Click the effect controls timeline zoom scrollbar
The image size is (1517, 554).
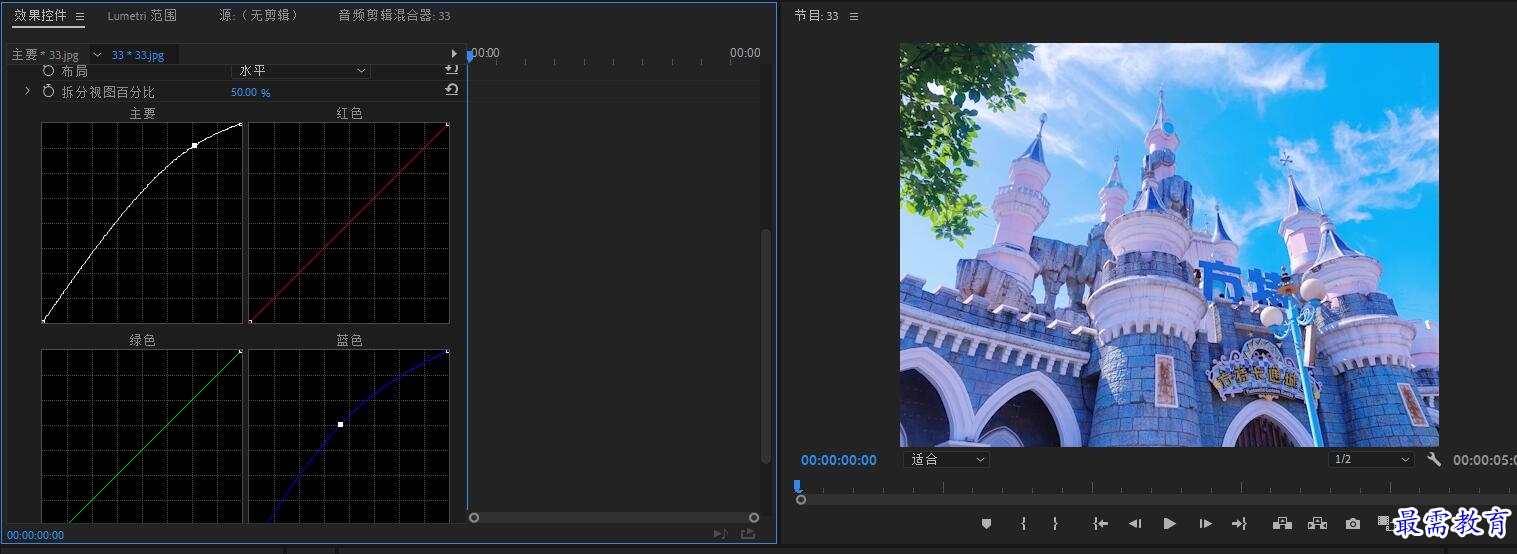pos(614,517)
